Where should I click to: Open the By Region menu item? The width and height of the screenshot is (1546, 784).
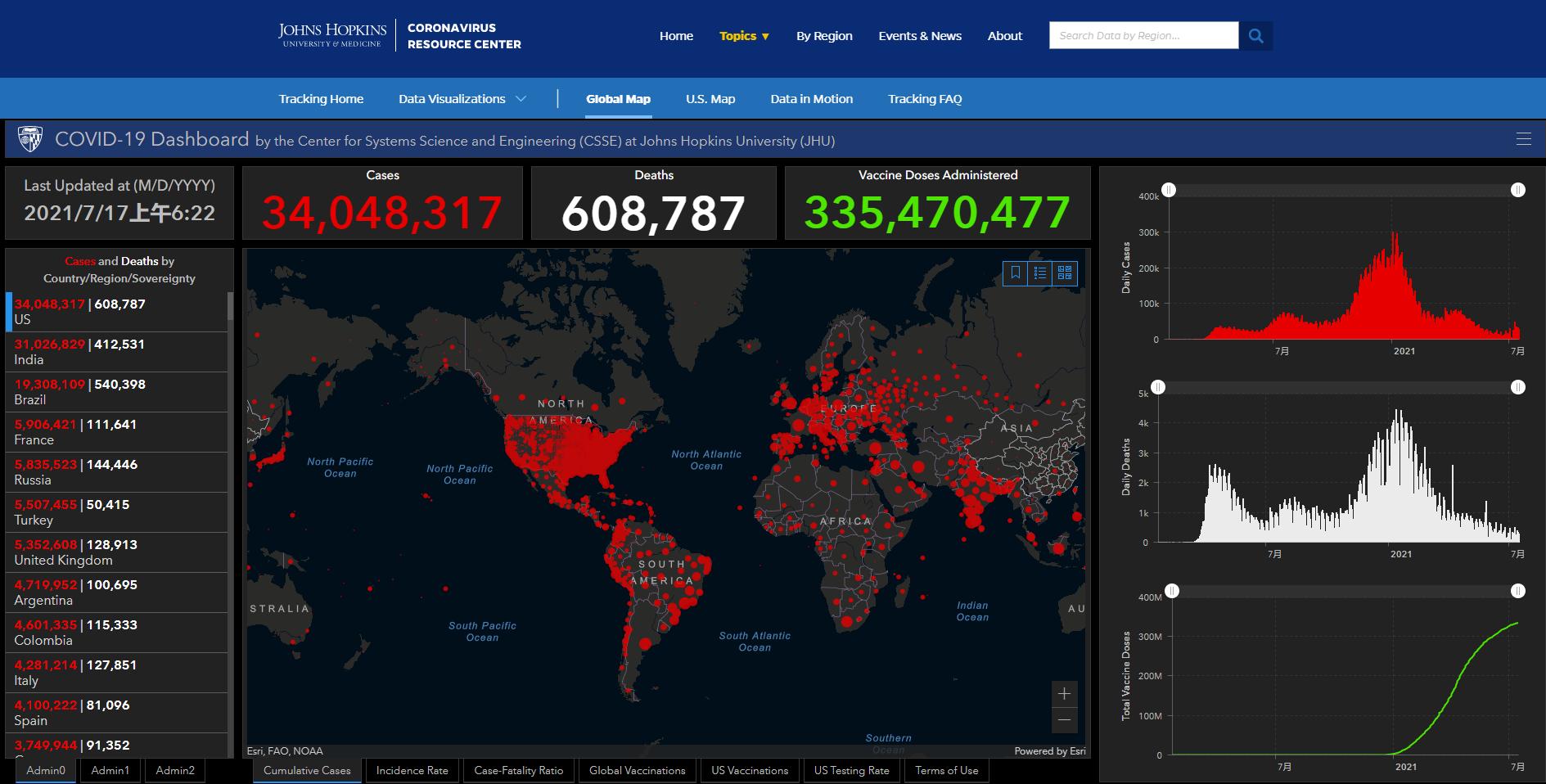tap(824, 36)
